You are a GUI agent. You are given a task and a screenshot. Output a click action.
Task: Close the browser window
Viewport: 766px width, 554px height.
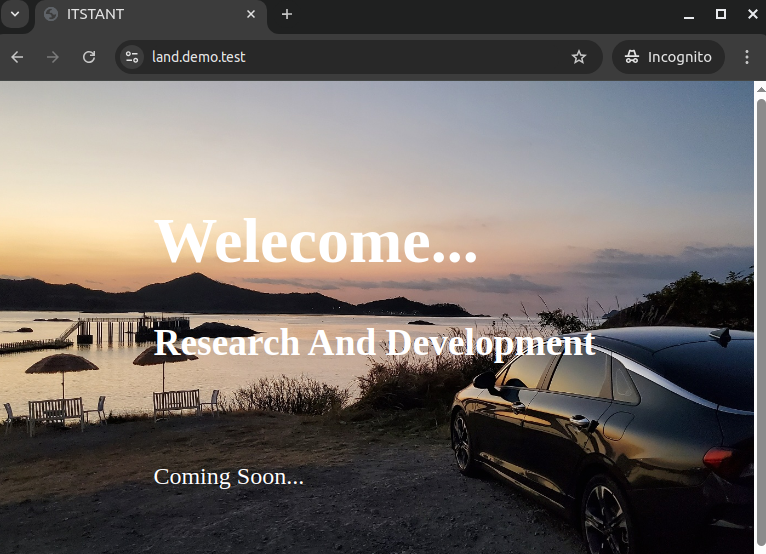pyautogui.click(x=752, y=15)
